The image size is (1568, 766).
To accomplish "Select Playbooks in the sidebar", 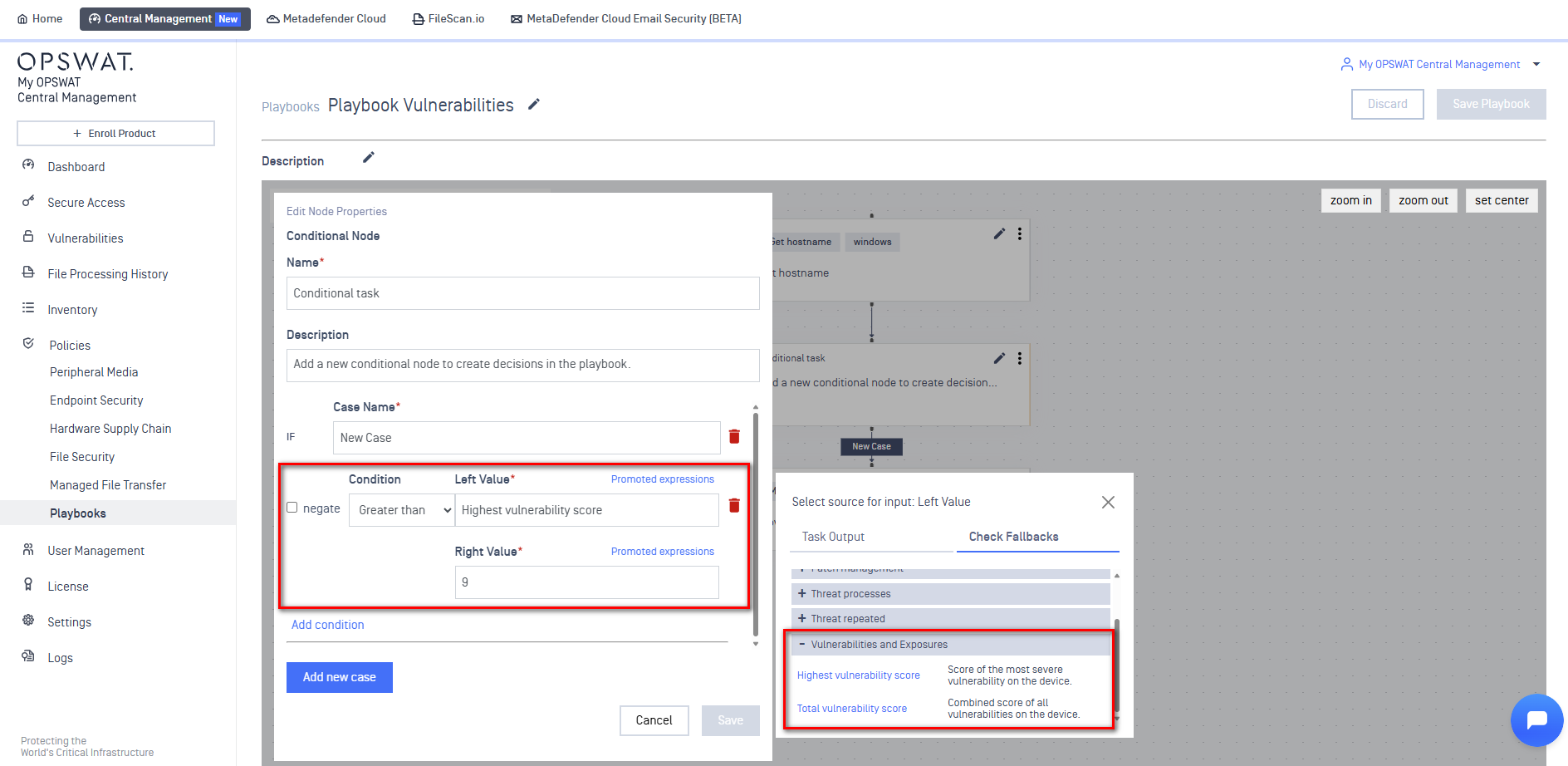I will click(118, 513).
